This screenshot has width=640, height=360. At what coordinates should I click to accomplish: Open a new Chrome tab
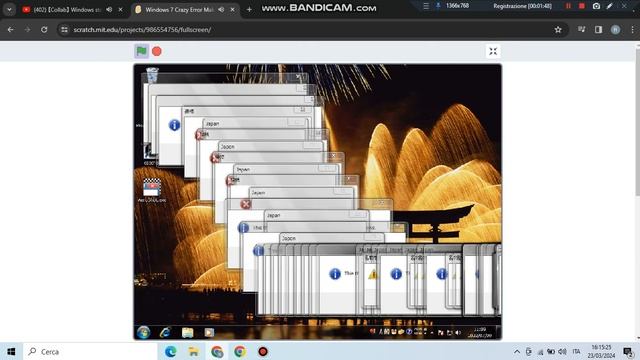point(249,9)
